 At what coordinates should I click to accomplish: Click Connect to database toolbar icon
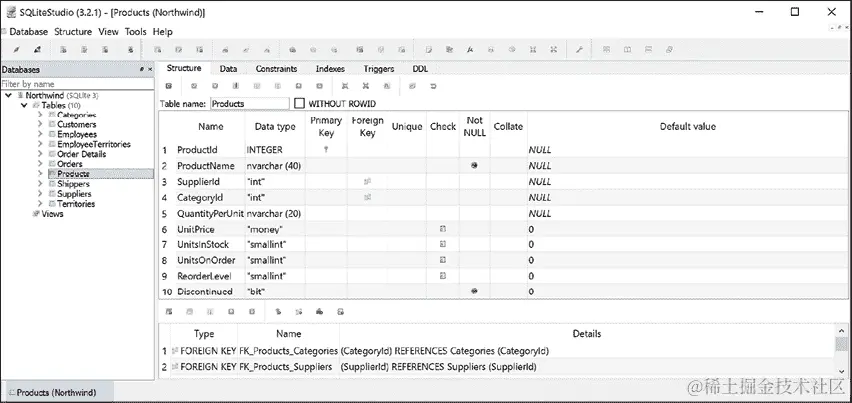point(17,49)
